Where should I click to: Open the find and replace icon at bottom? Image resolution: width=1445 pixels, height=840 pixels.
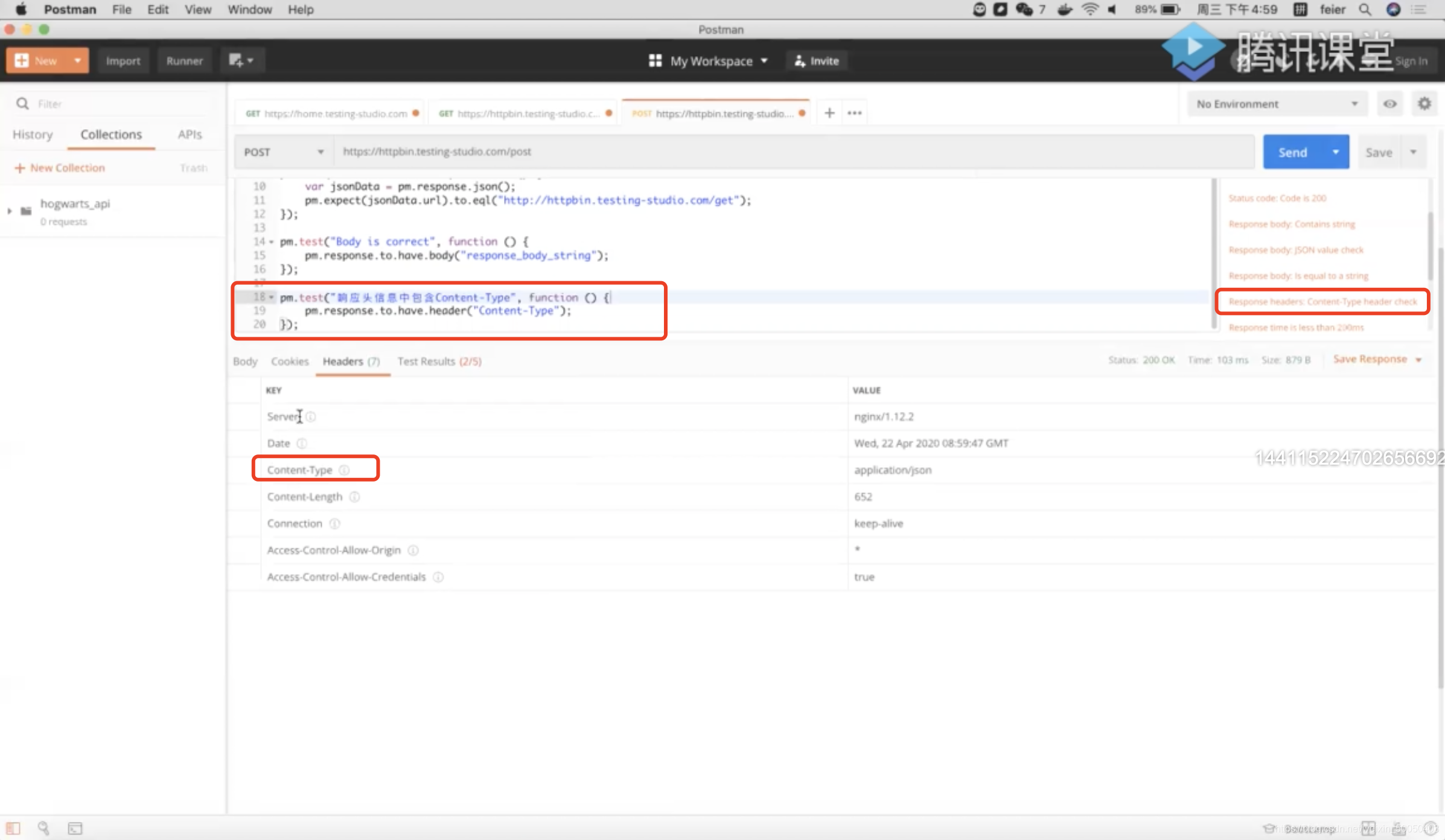(43, 828)
